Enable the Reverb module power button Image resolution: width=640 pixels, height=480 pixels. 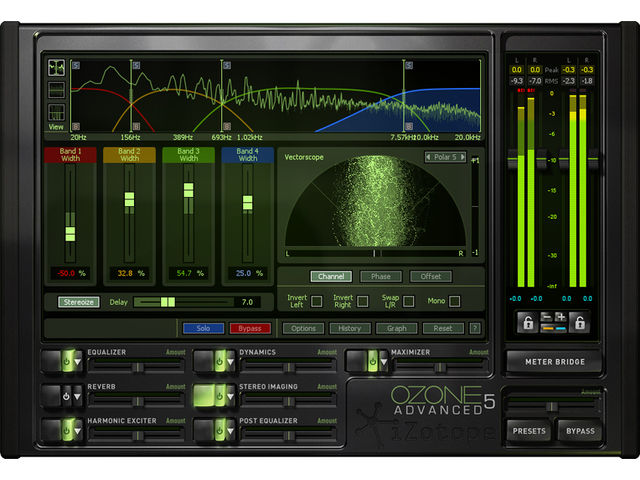(67, 396)
